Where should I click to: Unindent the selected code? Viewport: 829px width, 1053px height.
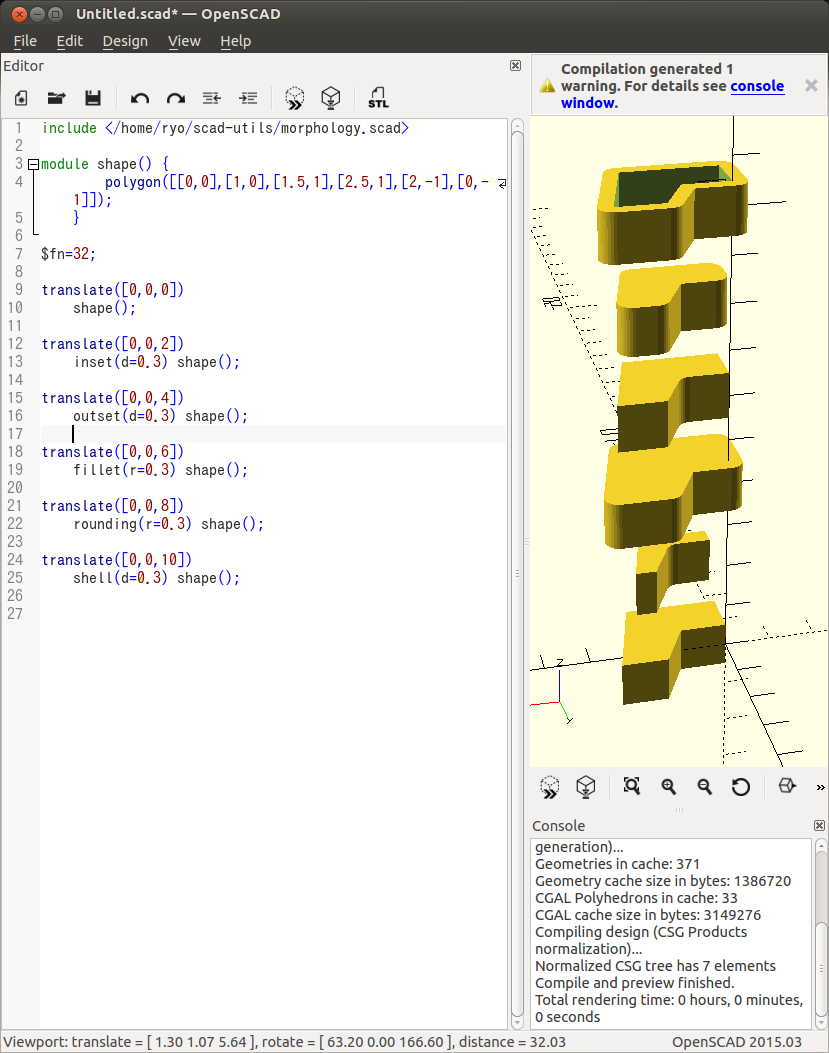[211, 97]
